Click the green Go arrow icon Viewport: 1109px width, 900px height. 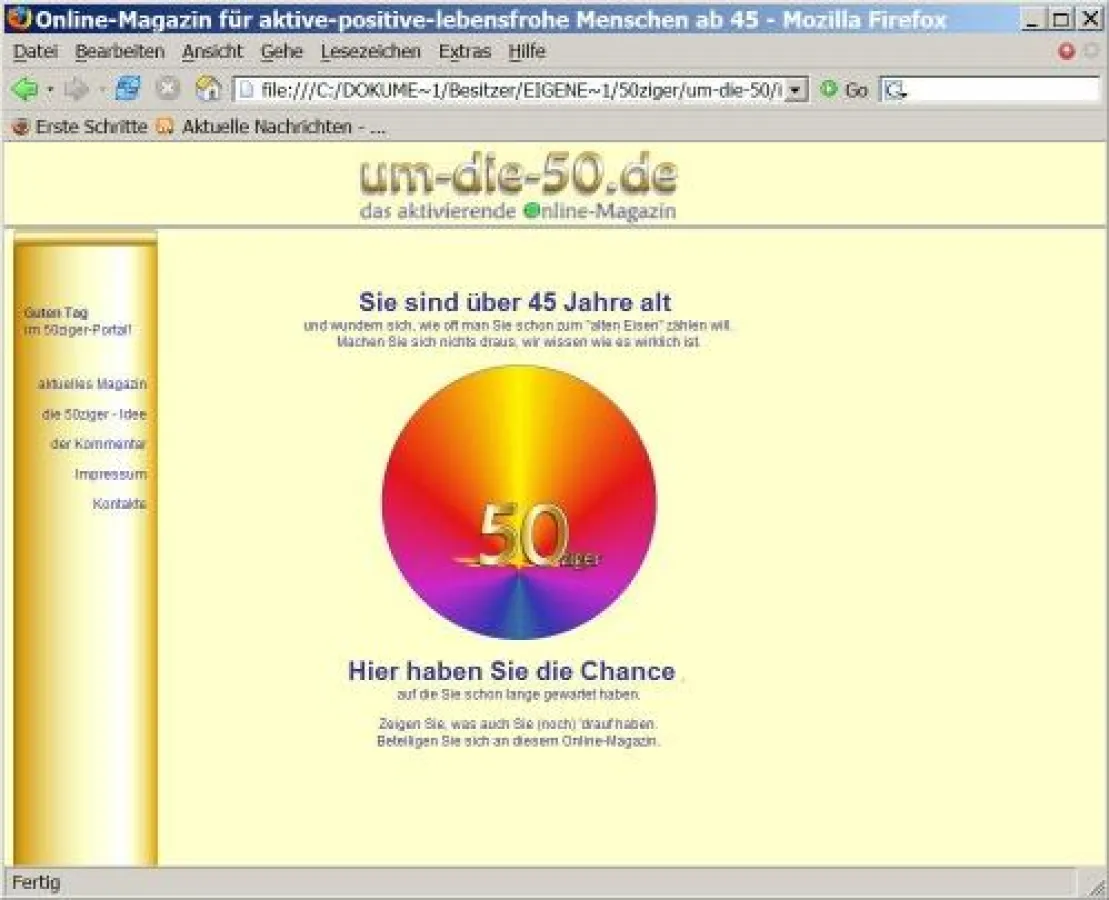point(829,89)
